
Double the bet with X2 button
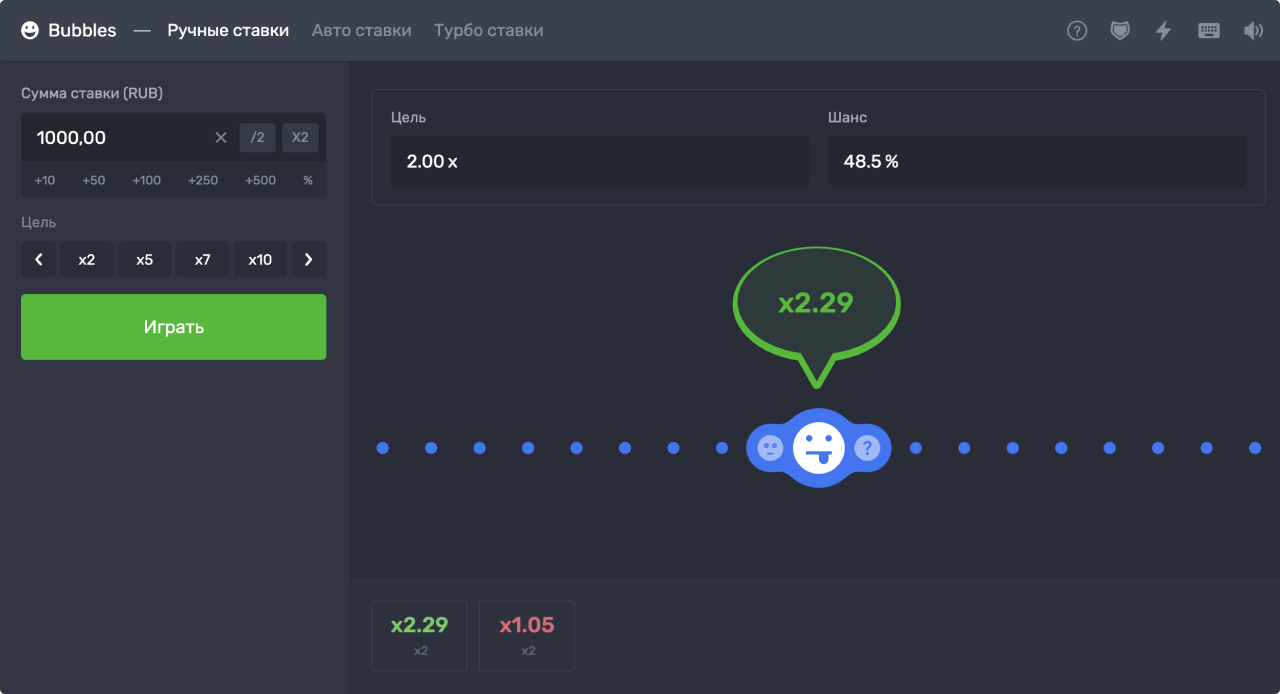click(300, 138)
